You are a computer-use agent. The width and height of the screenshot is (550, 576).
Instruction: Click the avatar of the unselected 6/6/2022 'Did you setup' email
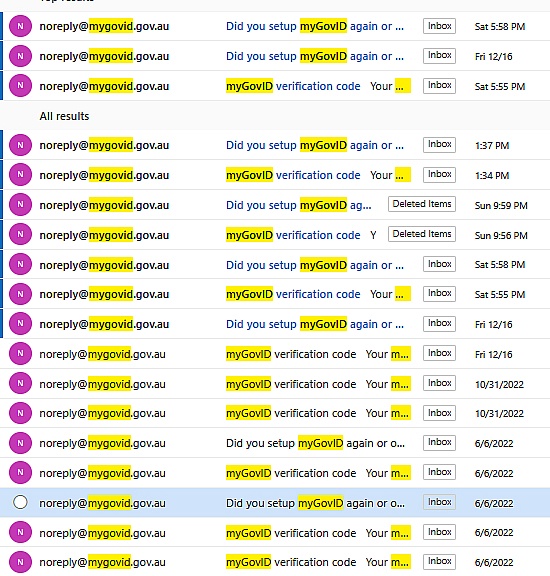click(20, 443)
